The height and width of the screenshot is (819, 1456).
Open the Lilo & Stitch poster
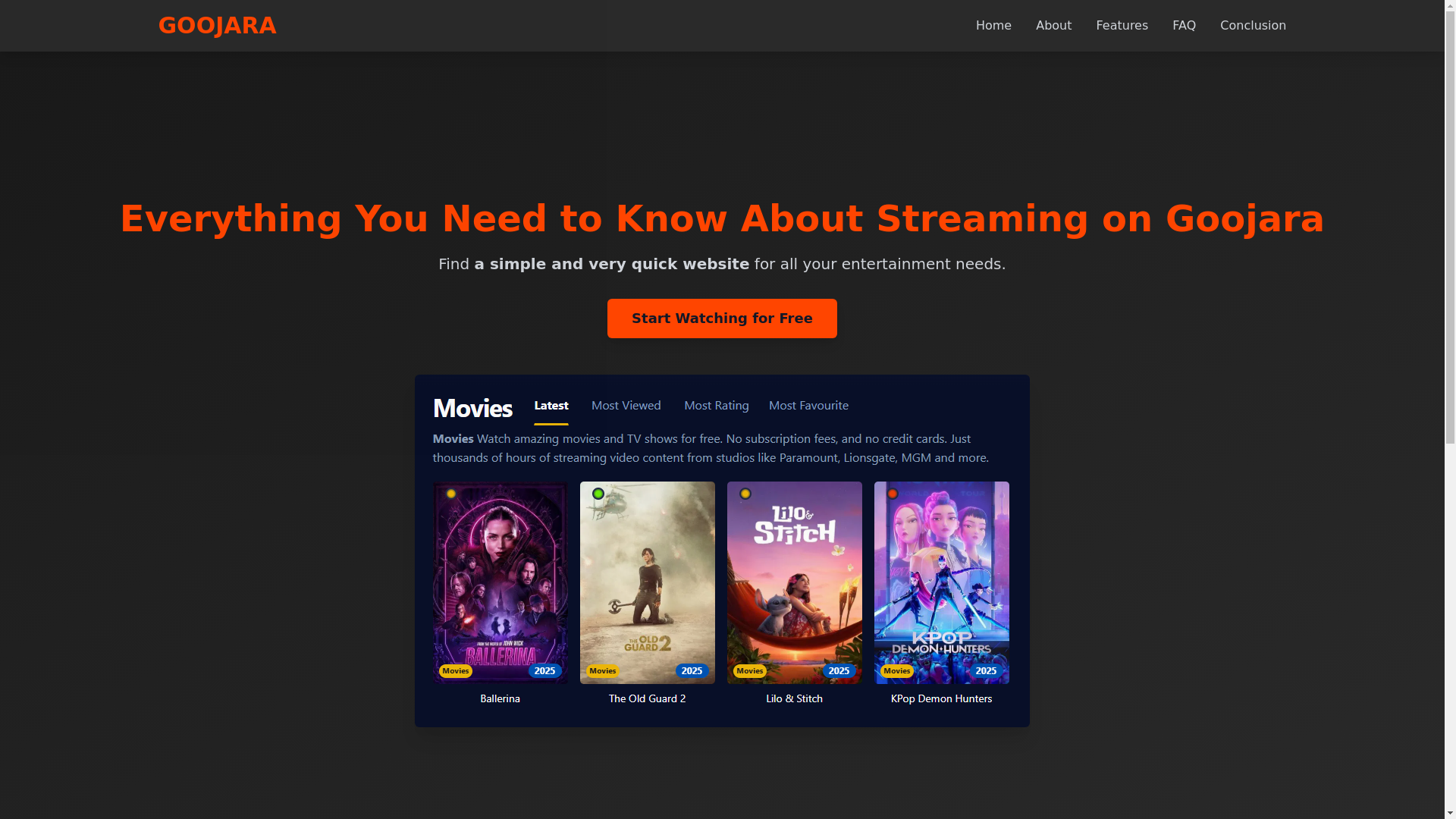795,582
